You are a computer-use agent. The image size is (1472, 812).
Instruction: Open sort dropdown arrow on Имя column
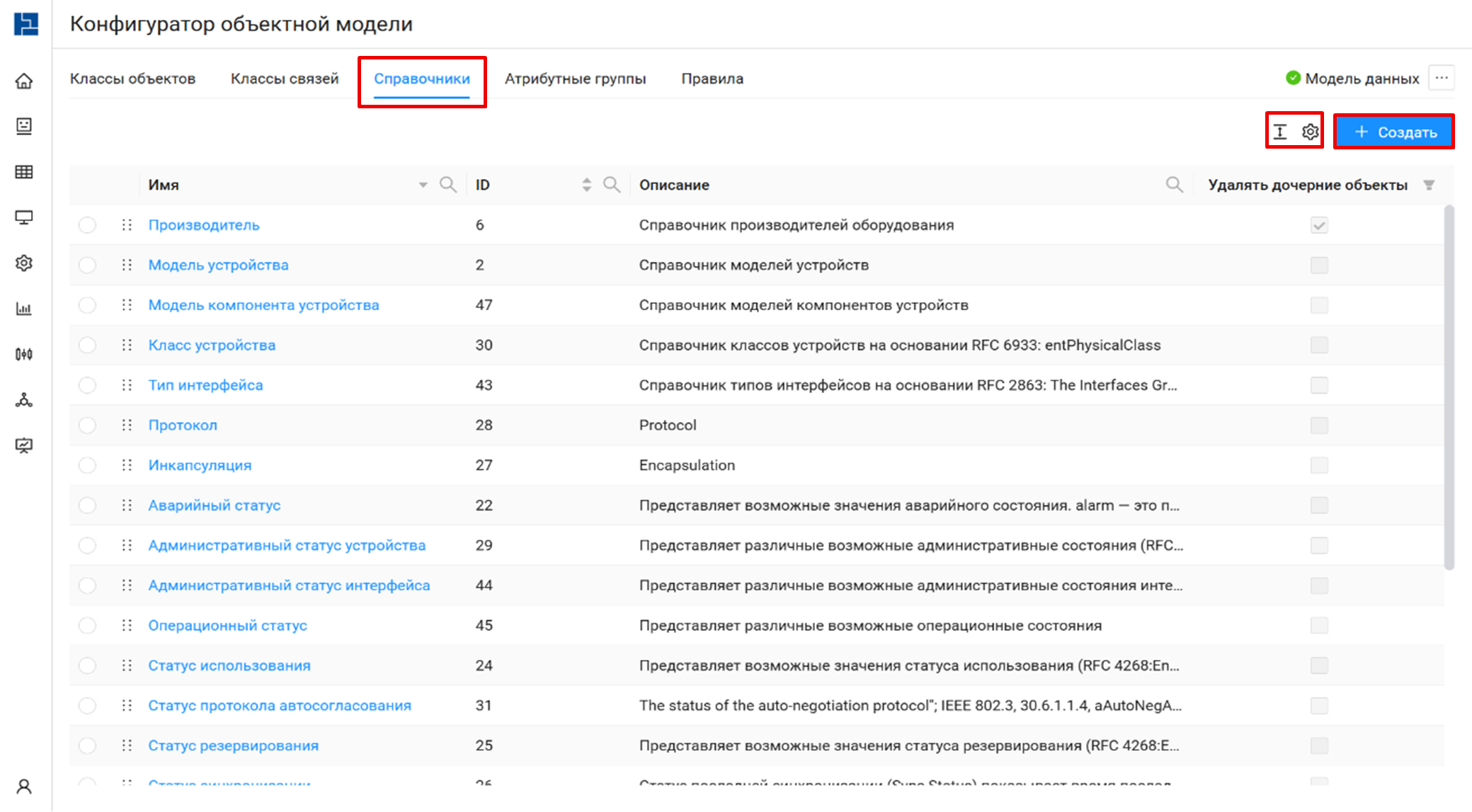coord(423,185)
